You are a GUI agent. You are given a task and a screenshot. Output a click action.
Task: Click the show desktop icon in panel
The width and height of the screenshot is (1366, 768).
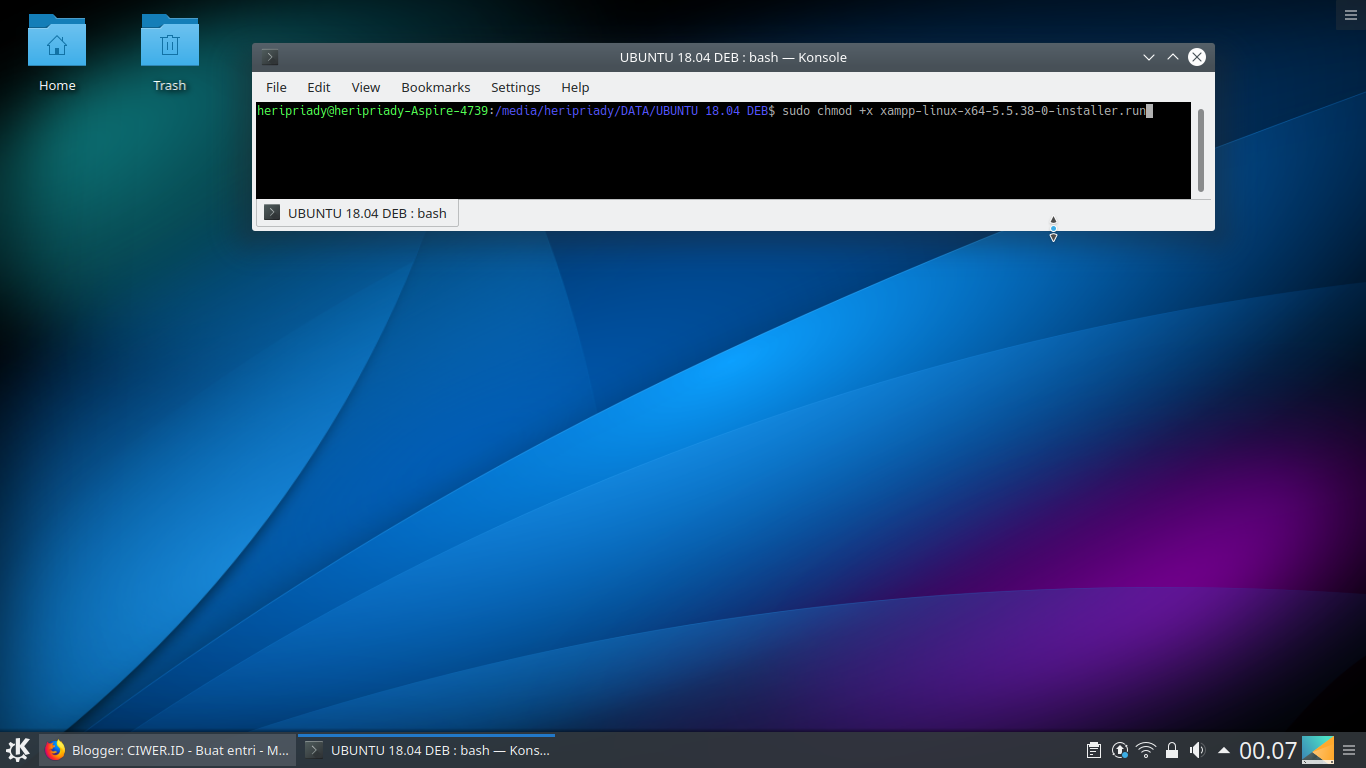[1318, 750]
